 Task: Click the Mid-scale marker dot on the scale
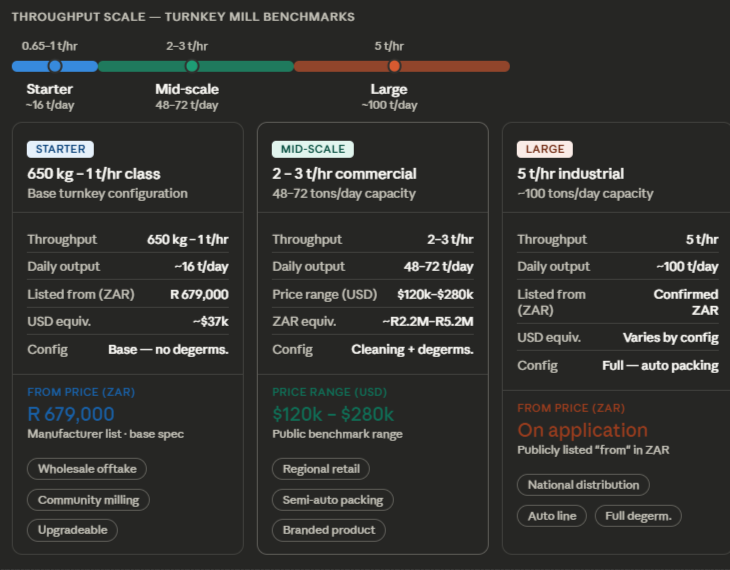(x=192, y=66)
